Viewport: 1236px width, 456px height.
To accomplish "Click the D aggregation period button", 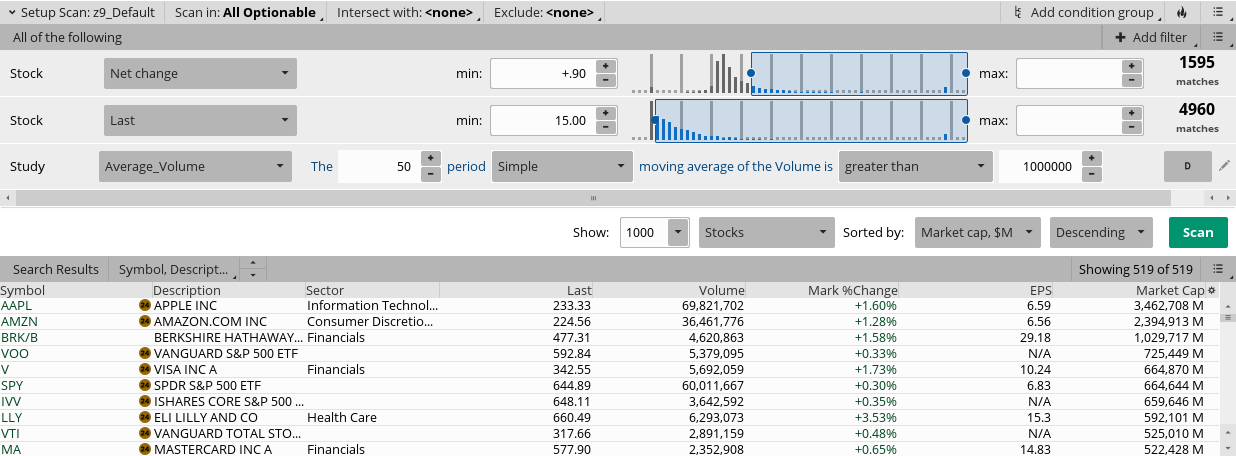I will pyautogui.click(x=1188, y=166).
